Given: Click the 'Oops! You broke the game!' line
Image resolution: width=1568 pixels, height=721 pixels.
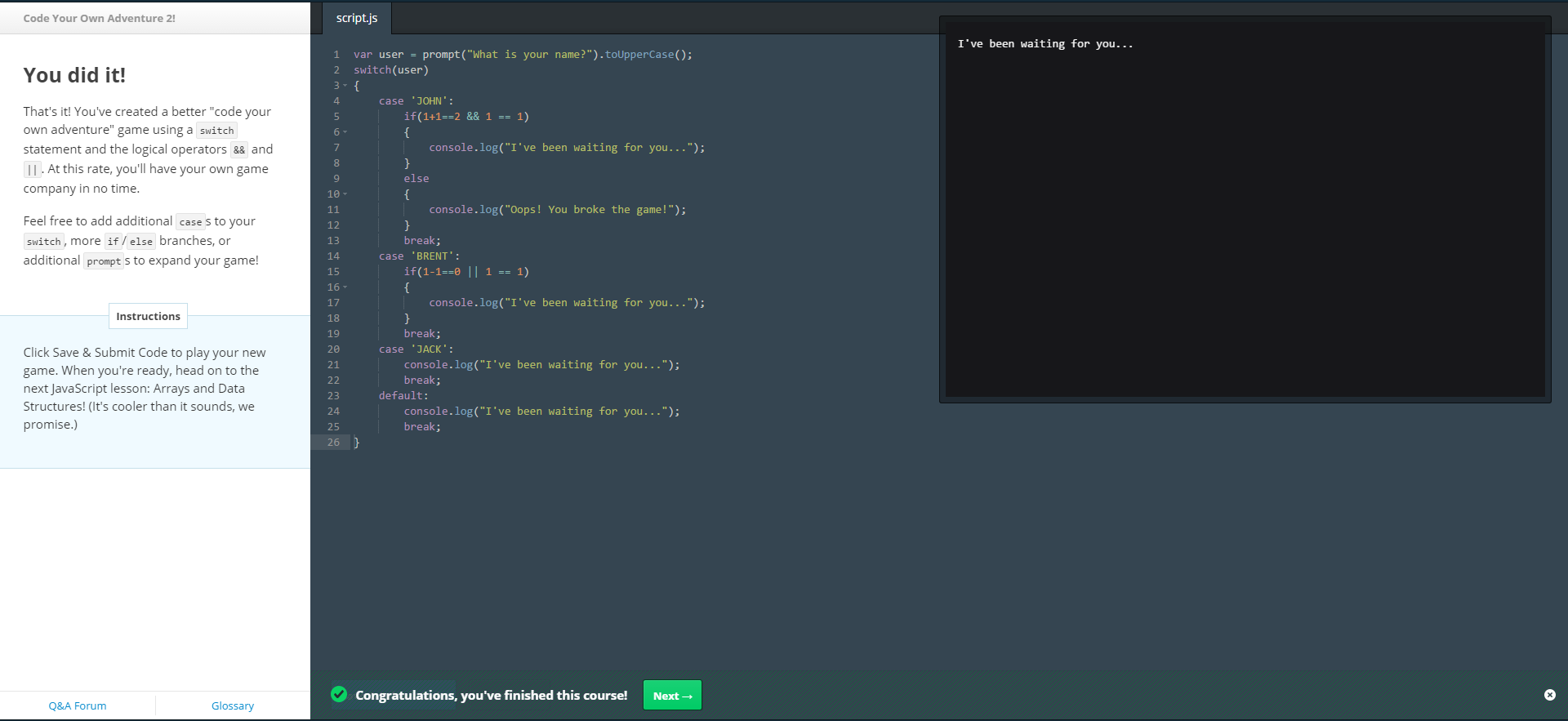Looking at the screenshot, I should 558,210.
